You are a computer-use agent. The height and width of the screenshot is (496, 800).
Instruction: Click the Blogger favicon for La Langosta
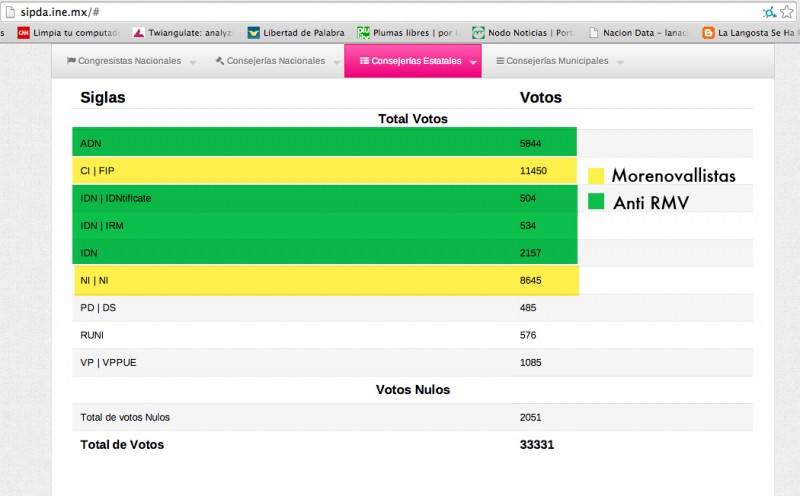[x=708, y=33]
